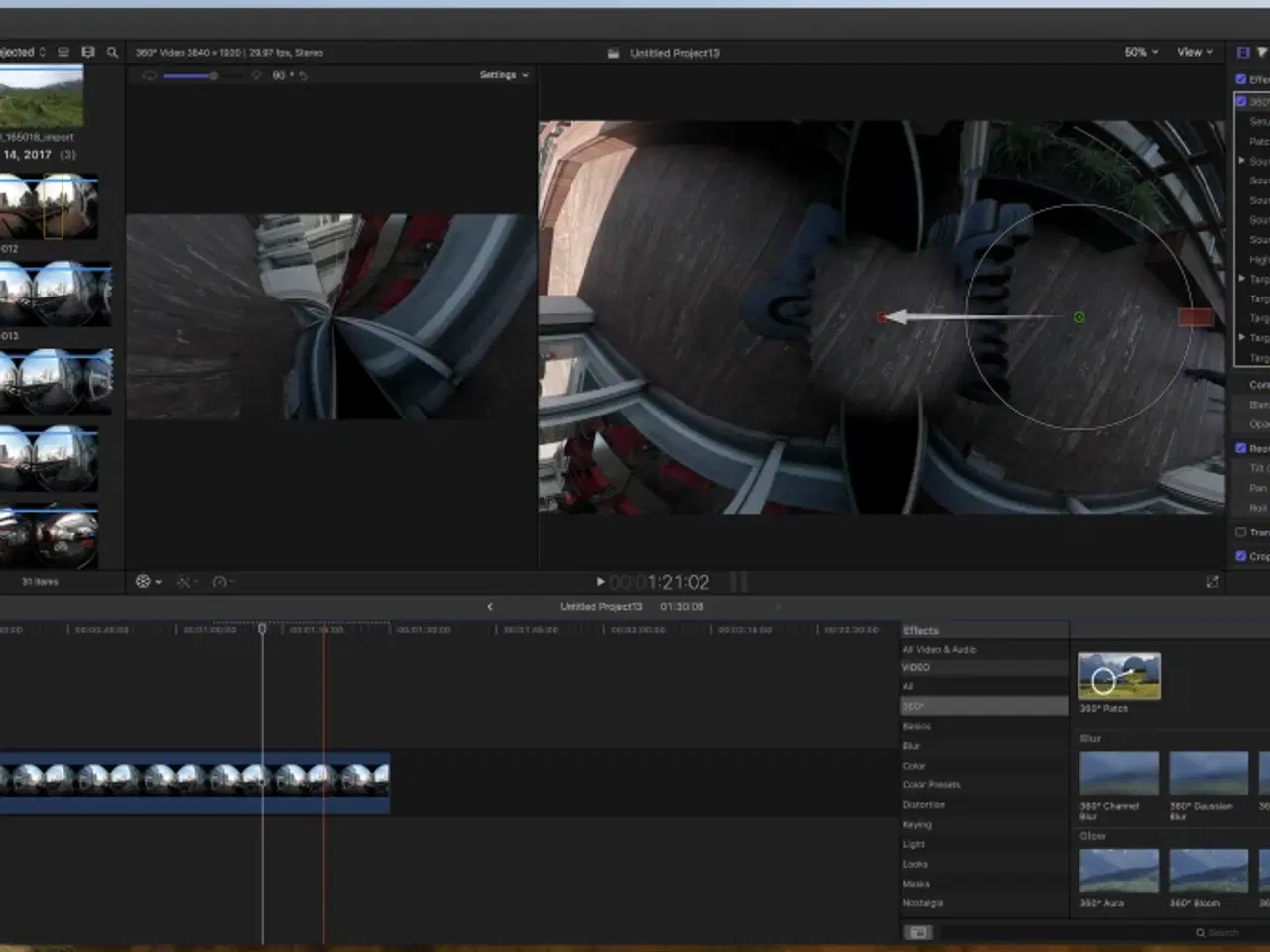The width and height of the screenshot is (1270, 952).
Task: Open the viewer View options menu
Action: [x=1195, y=52]
